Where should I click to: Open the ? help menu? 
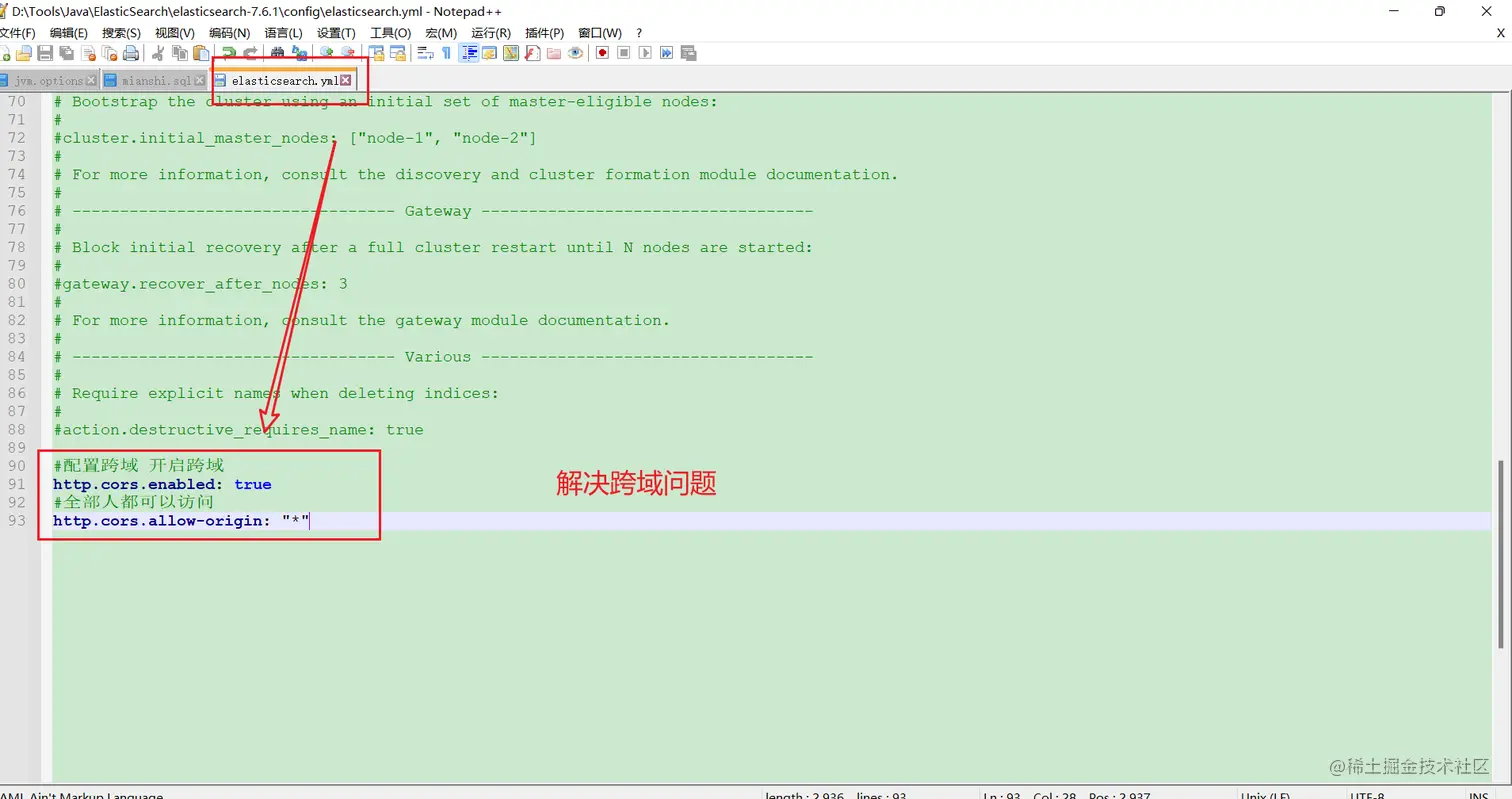coord(639,33)
